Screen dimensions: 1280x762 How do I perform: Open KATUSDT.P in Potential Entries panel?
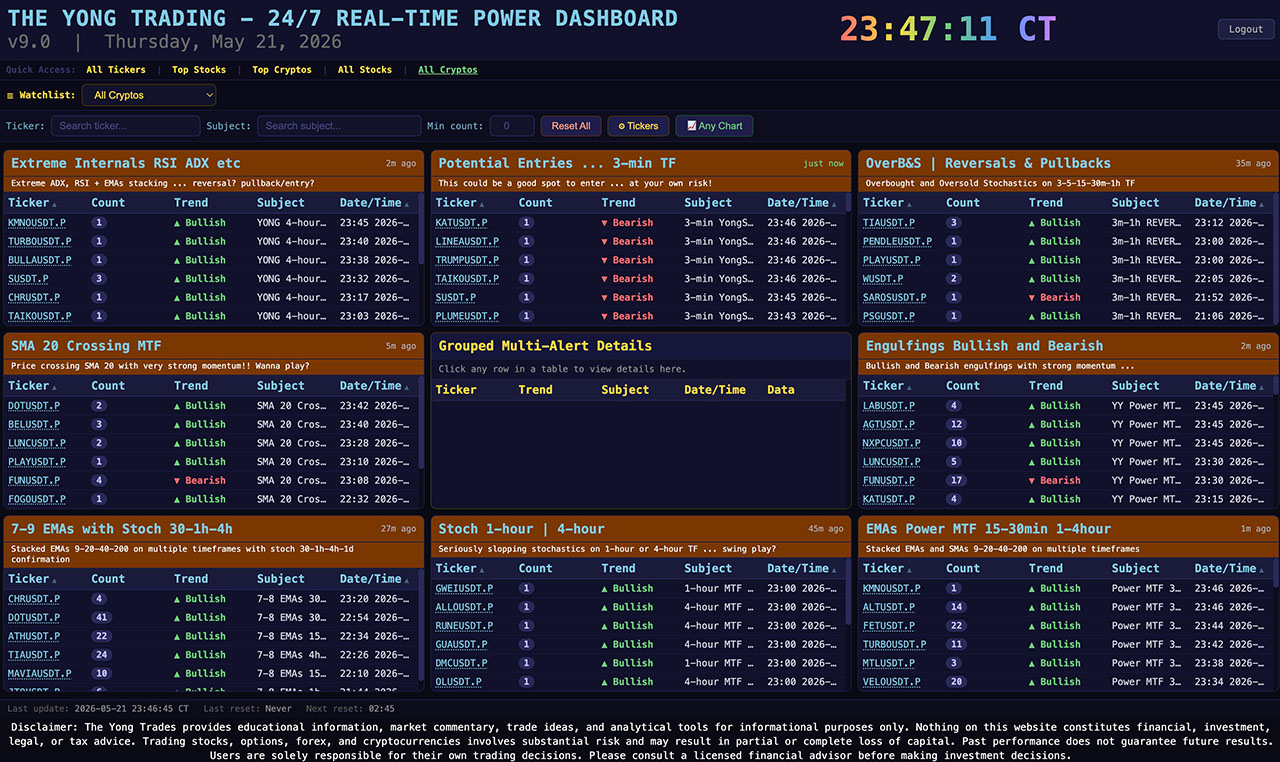pos(462,223)
